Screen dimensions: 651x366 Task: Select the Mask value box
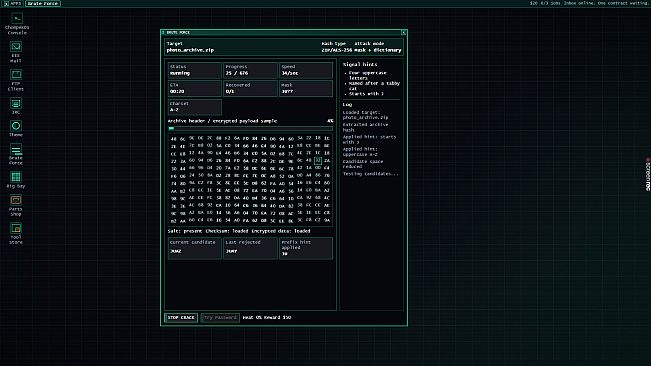click(306, 88)
